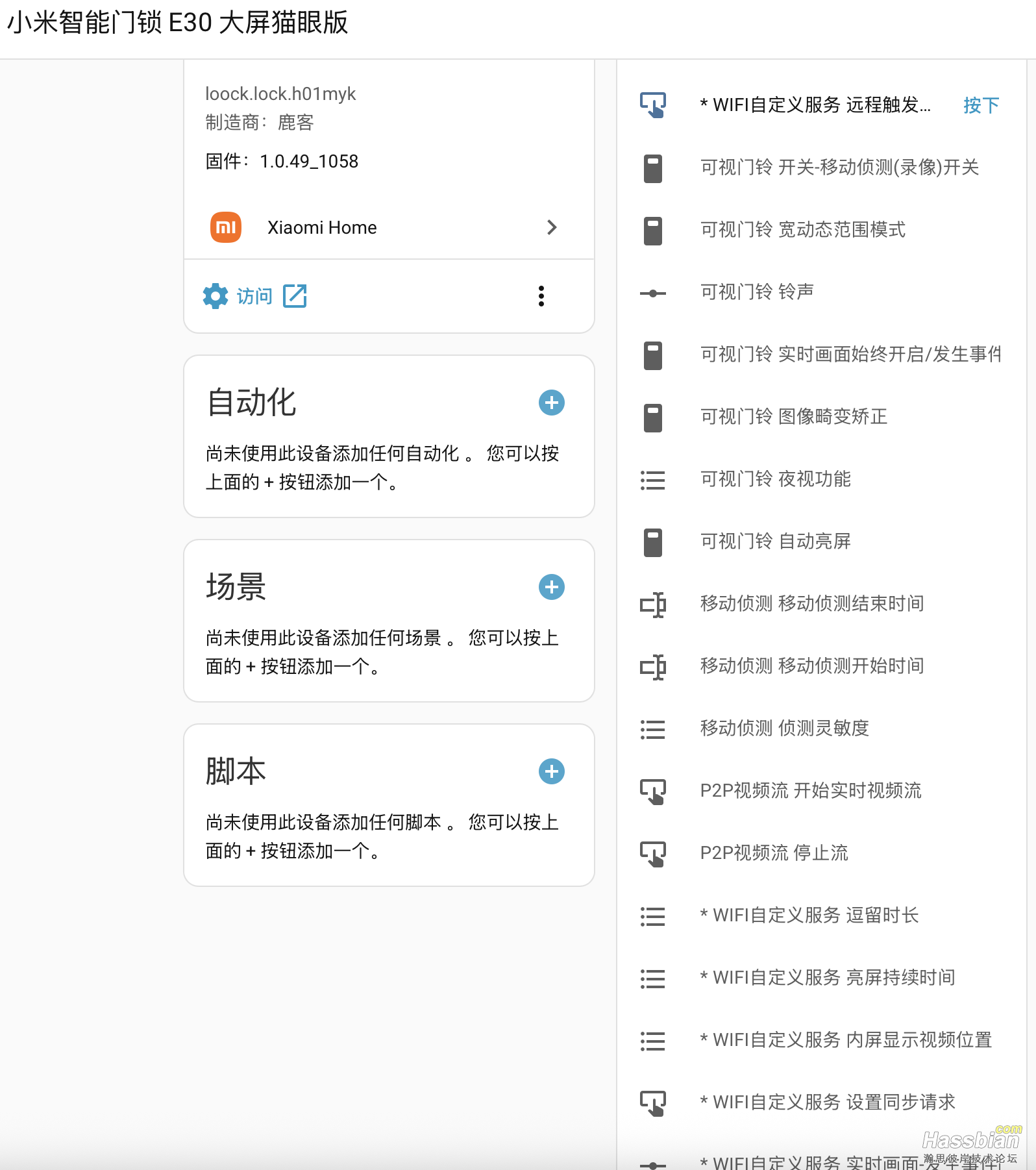Viewport: 1036px width, 1170px height.
Task: Click the list icon for 侦测灵敏度
Action: [653, 729]
